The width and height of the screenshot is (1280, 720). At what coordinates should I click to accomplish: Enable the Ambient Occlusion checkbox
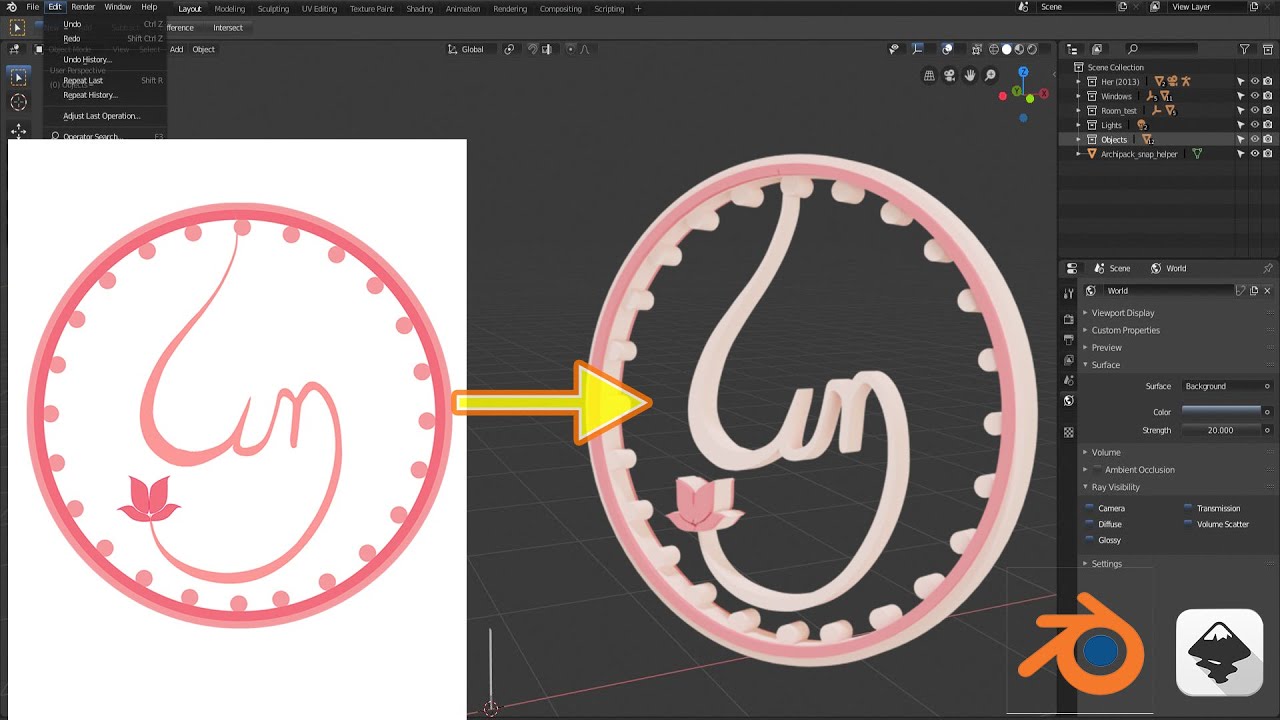point(1097,469)
